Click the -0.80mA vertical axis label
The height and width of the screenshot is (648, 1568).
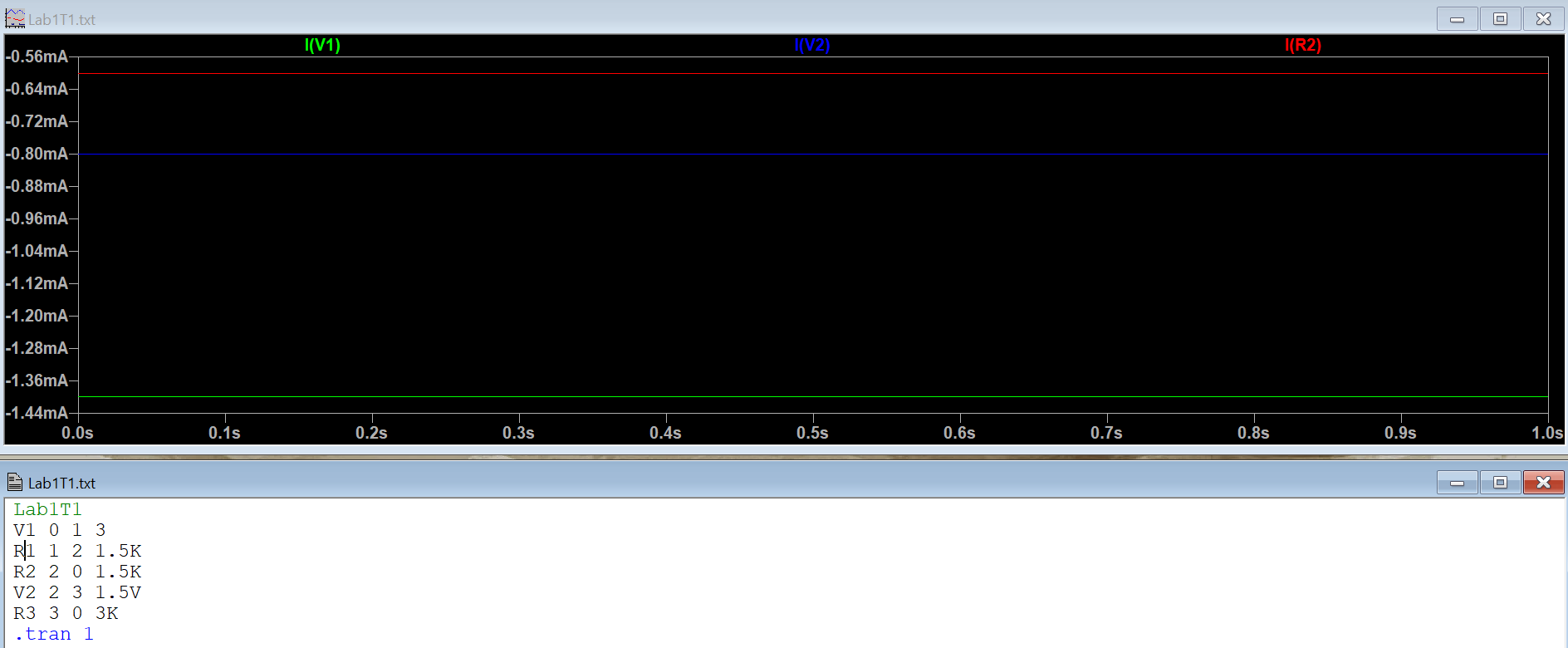click(x=38, y=154)
